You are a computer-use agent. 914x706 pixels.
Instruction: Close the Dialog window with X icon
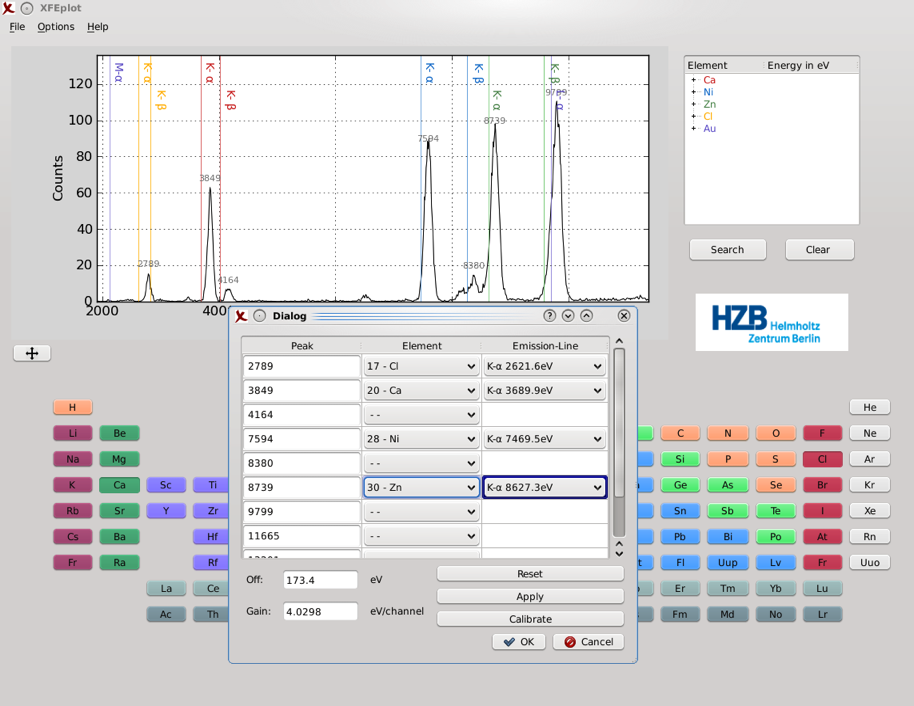pyautogui.click(x=624, y=316)
